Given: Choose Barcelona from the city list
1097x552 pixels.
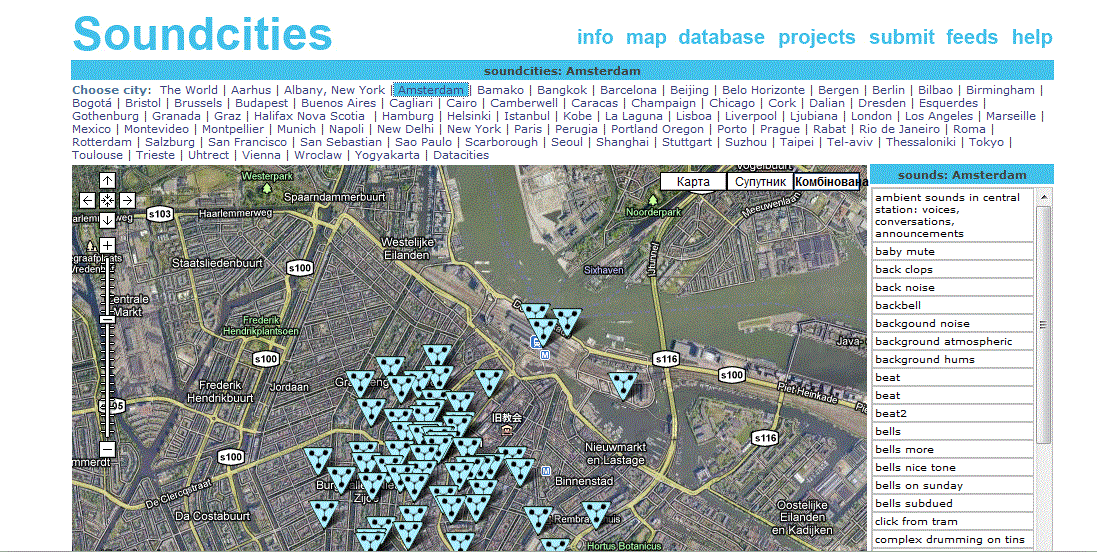Looking at the screenshot, I should coord(628,90).
